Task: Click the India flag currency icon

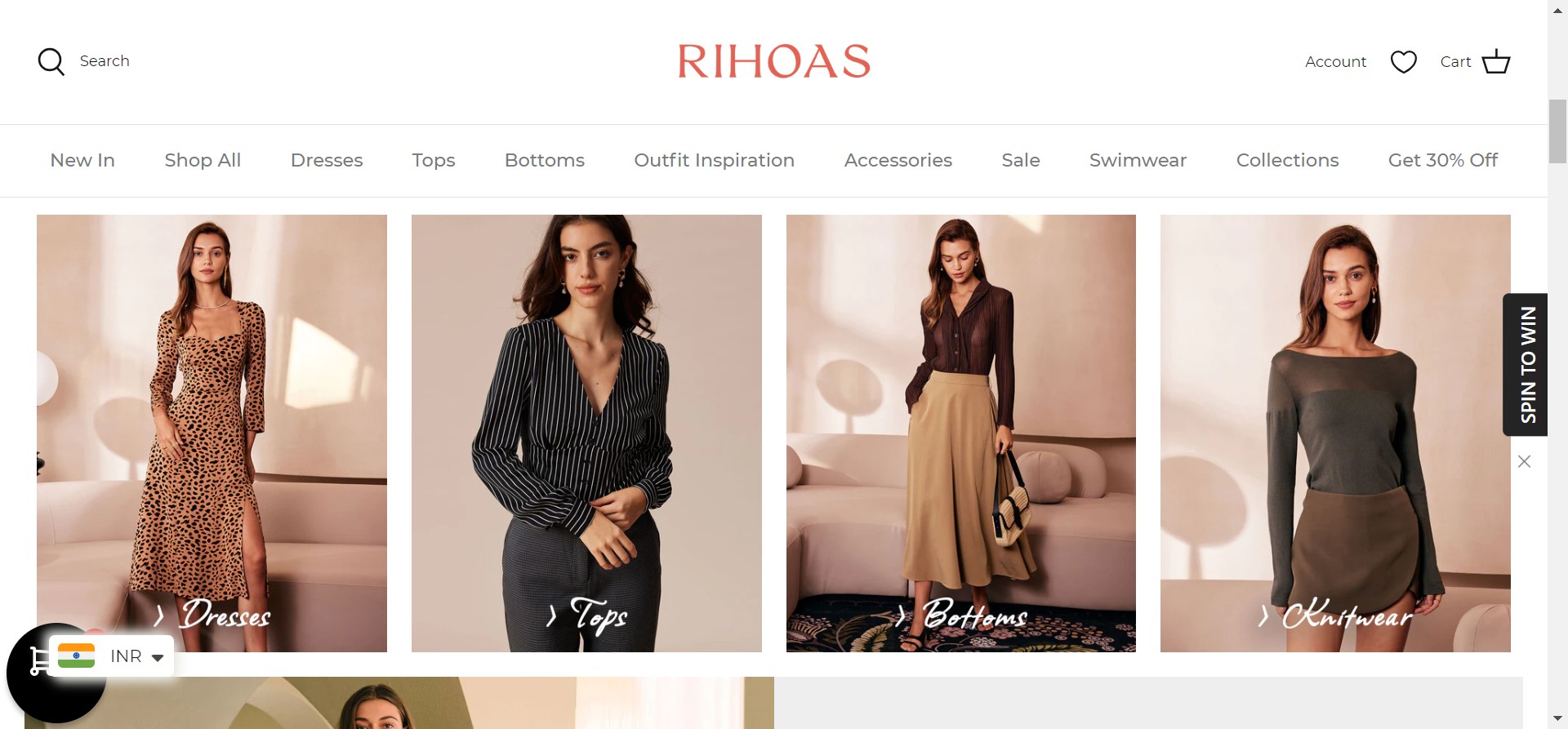Action: click(x=77, y=656)
